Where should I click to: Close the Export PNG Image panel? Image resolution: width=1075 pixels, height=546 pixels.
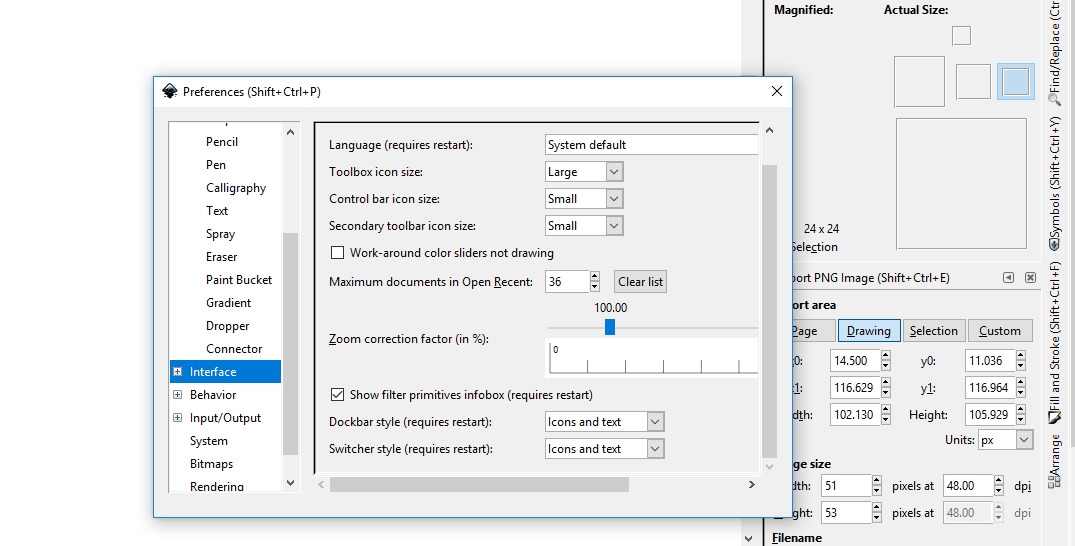pyautogui.click(x=1028, y=278)
